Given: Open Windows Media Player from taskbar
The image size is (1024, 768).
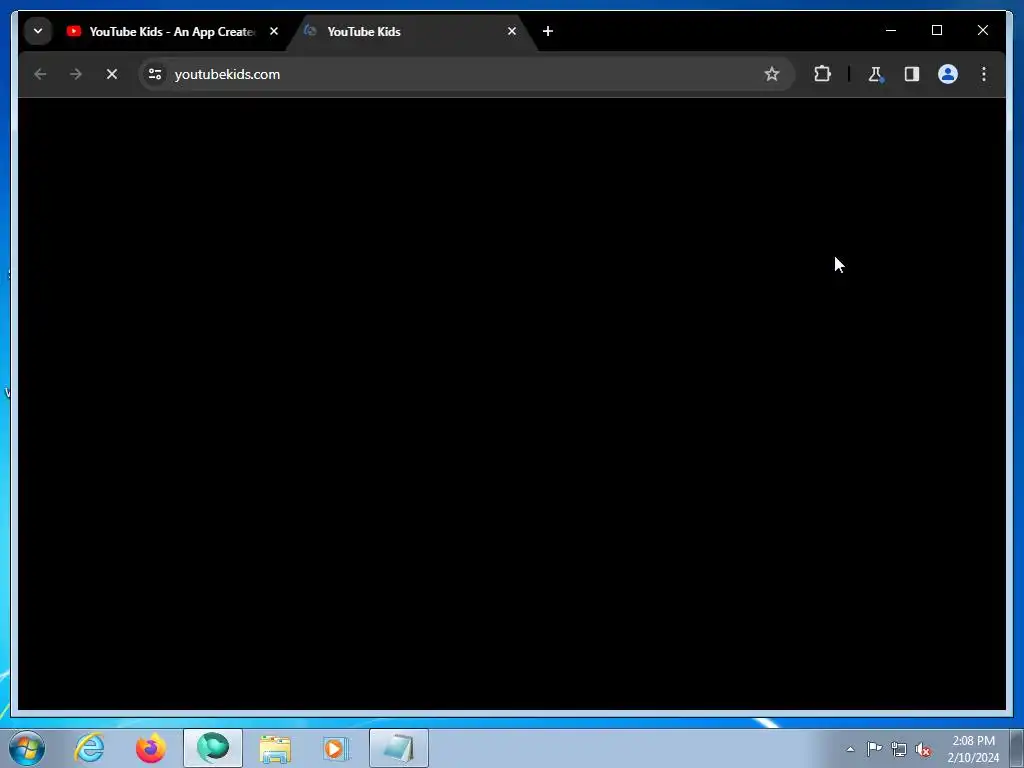Looking at the screenshot, I should point(337,748).
